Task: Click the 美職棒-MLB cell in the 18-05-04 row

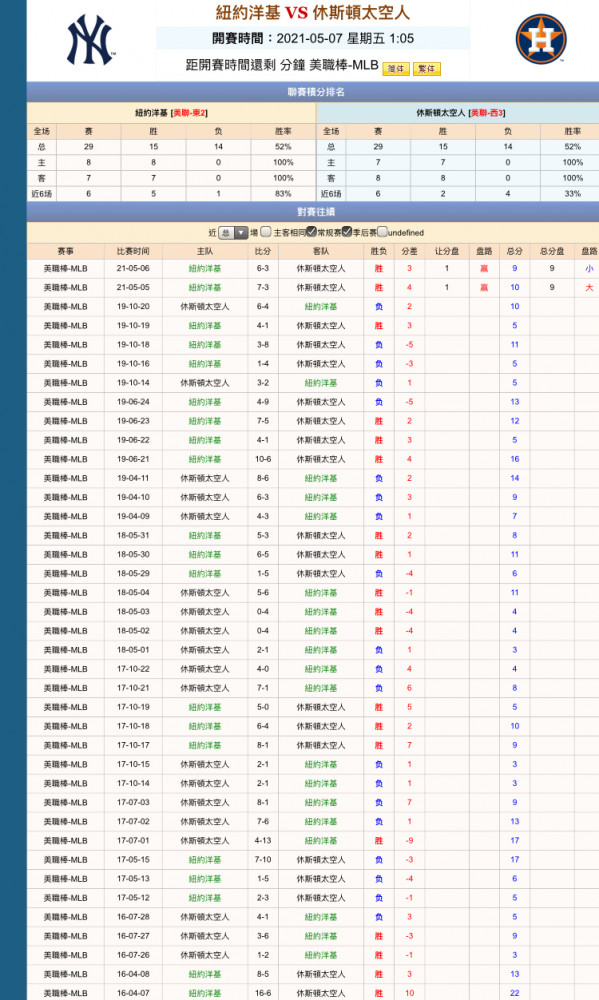Action: pos(65,593)
